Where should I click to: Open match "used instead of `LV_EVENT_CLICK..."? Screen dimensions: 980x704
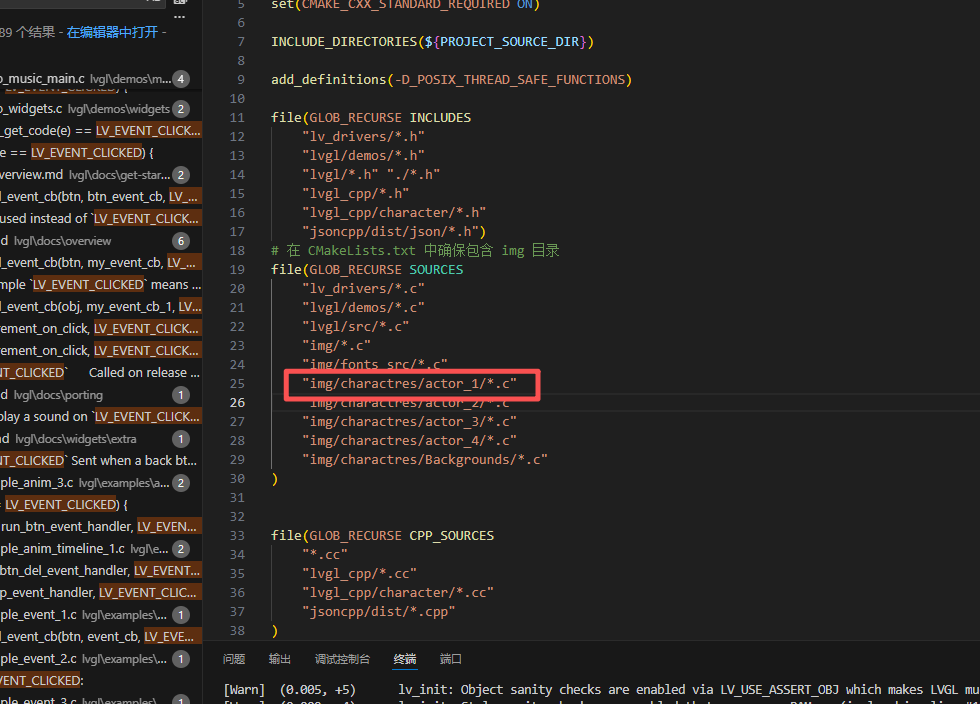coord(101,219)
